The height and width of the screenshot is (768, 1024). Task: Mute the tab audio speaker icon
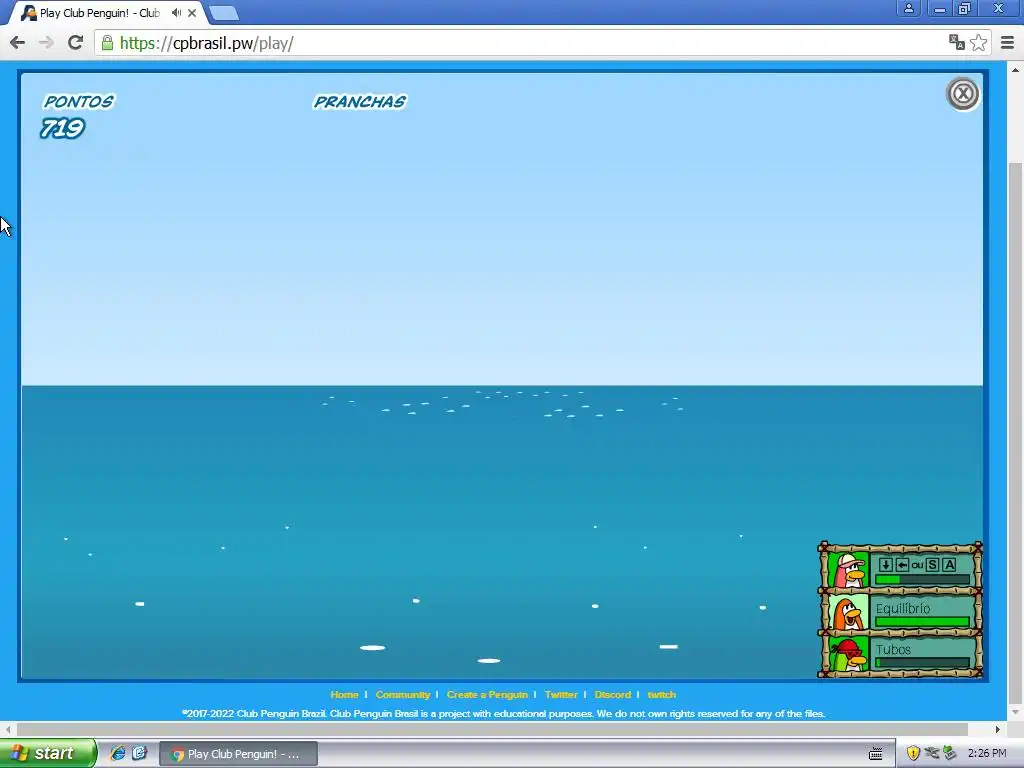[x=176, y=13]
